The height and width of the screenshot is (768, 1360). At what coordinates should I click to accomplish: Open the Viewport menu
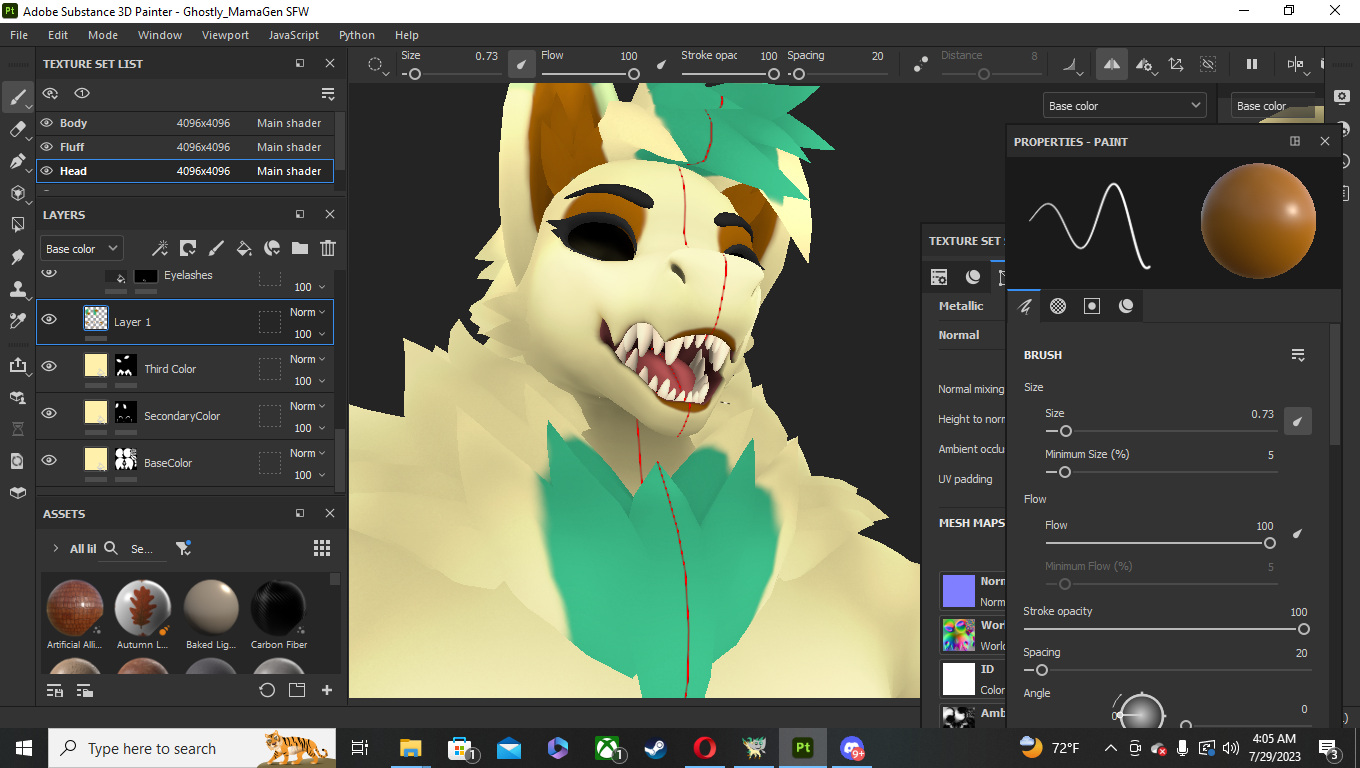click(225, 35)
